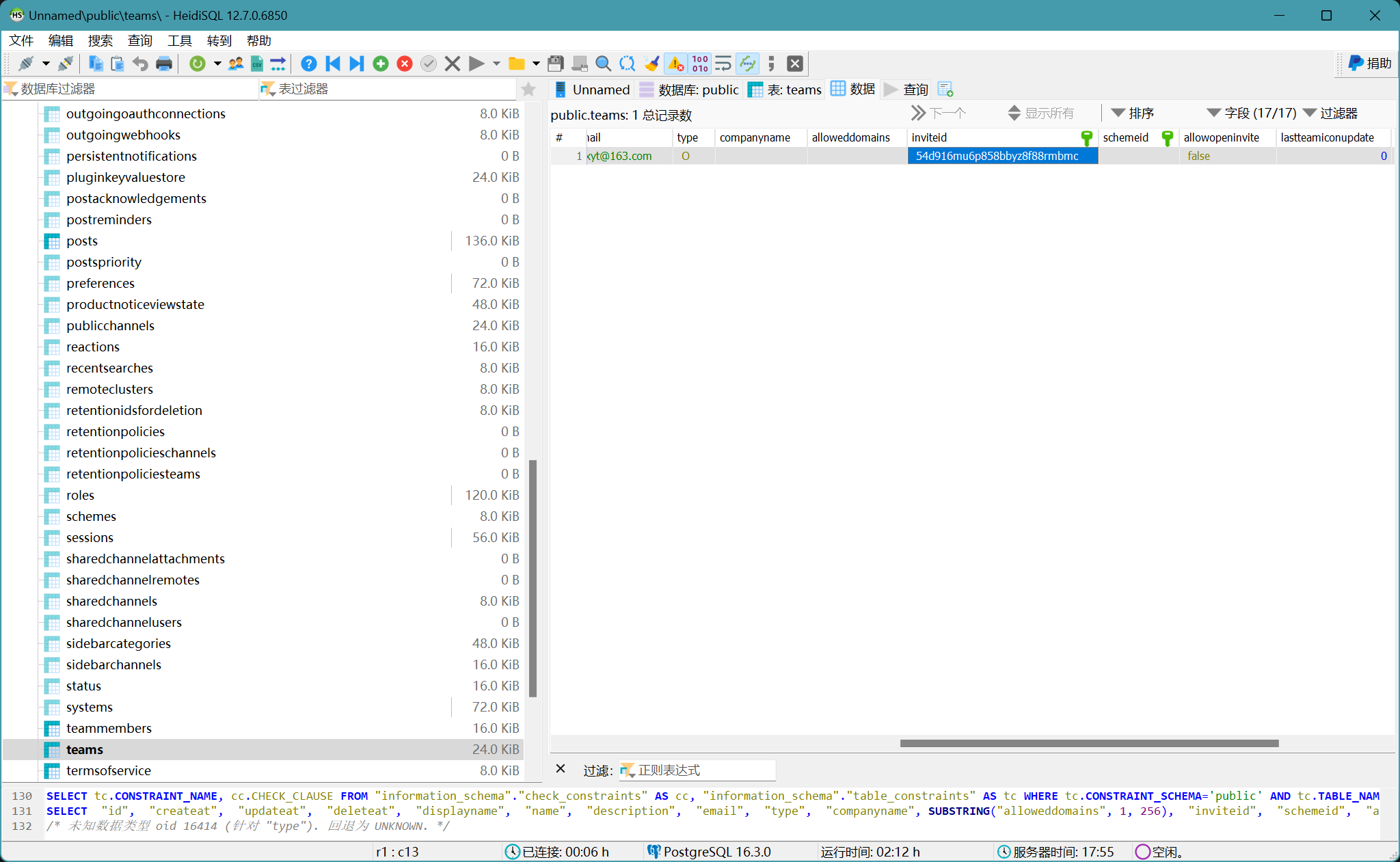Viewport: 1400px width, 862px height.
Task: Open the session manager dropdown arrow
Action: (x=46, y=64)
